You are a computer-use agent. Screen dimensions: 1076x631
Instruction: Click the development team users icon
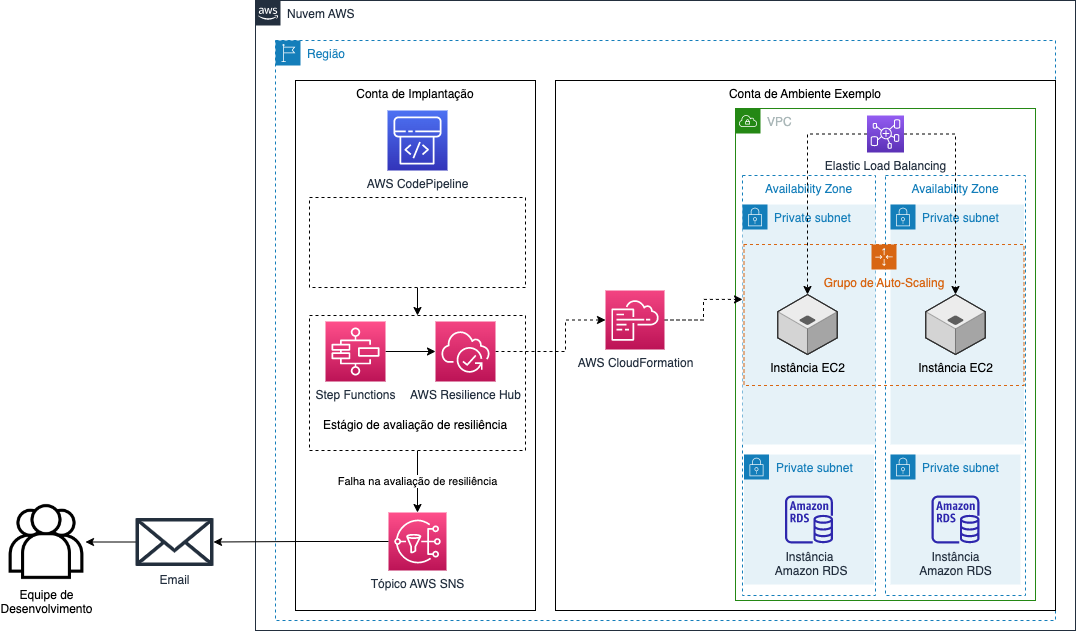tap(46, 541)
